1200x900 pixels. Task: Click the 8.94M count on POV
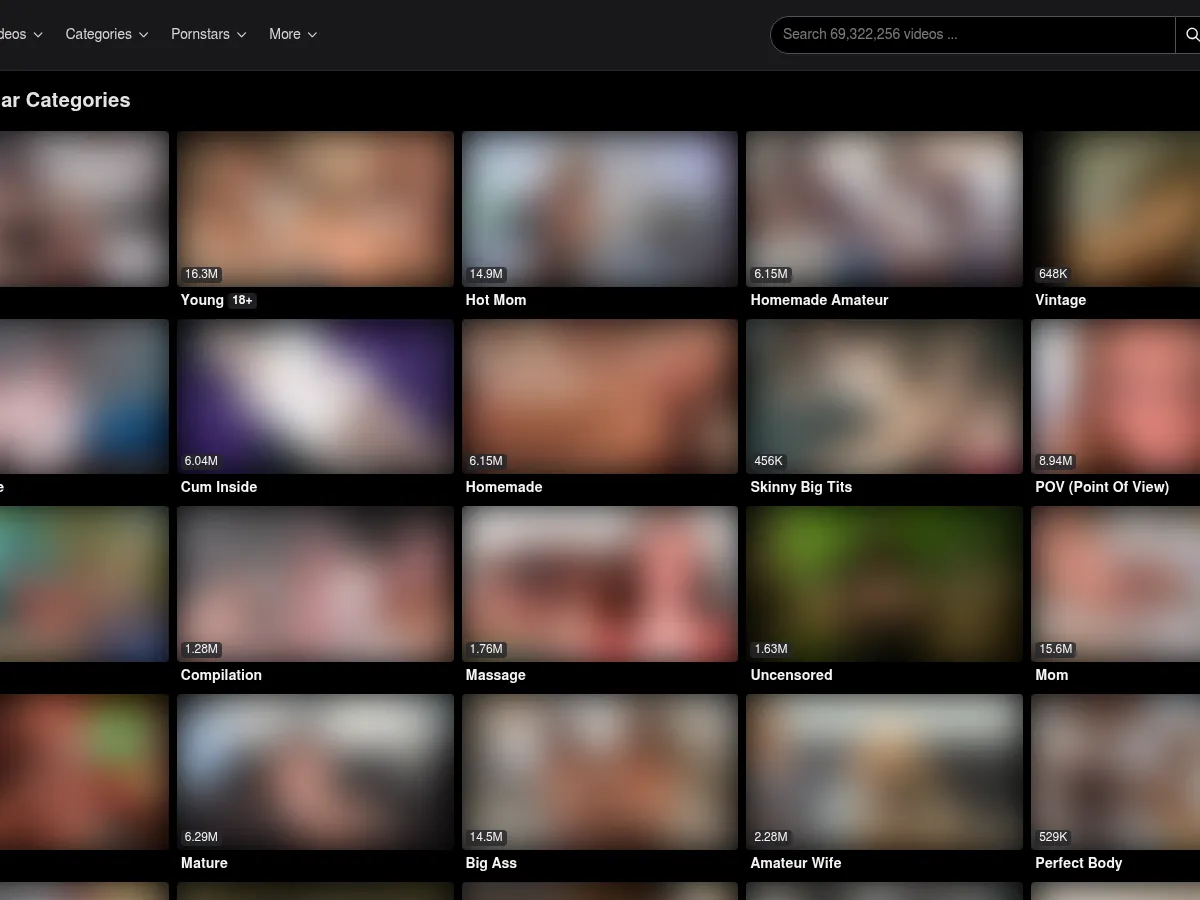pos(1056,461)
